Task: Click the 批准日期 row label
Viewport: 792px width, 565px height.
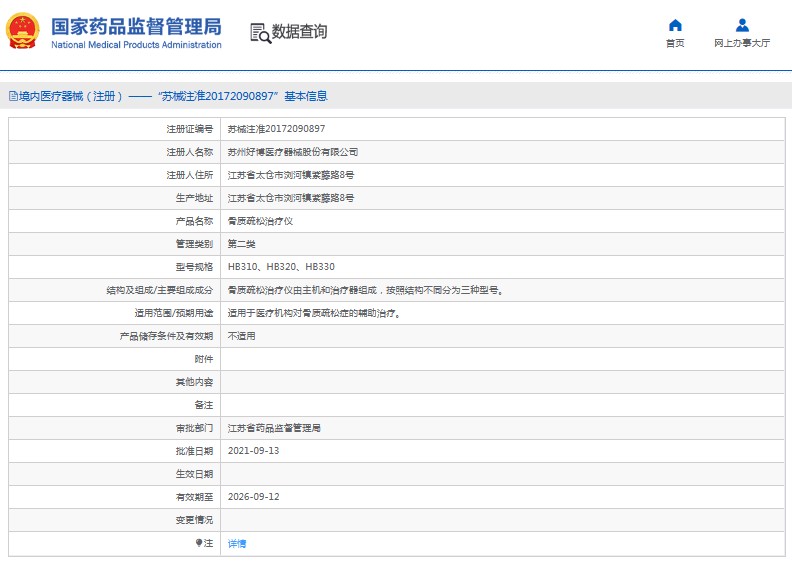Action: tap(194, 451)
